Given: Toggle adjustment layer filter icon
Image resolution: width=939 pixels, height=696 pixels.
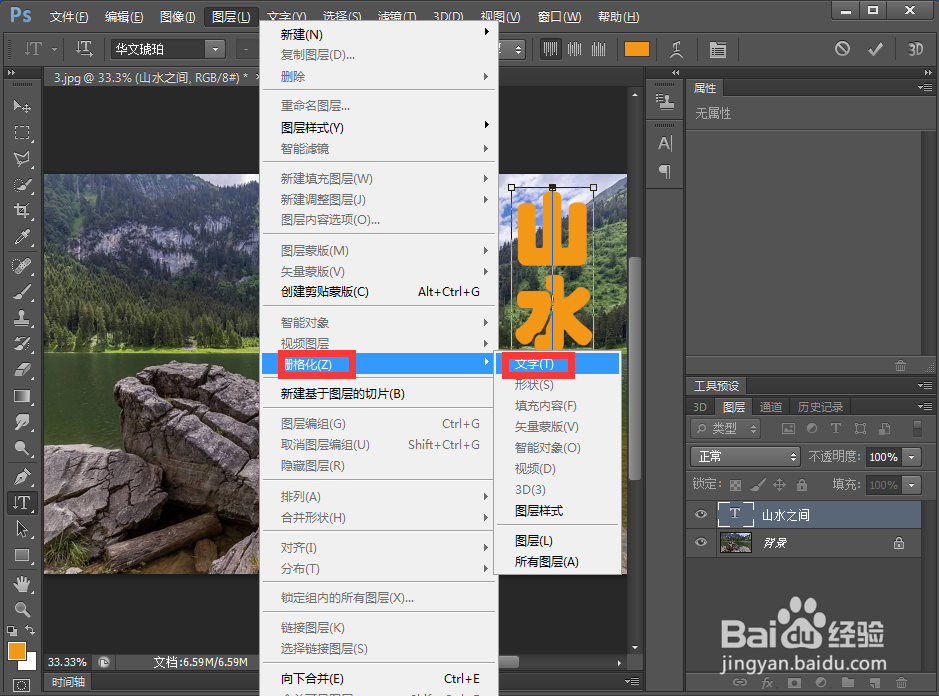Looking at the screenshot, I should tap(812, 428).
